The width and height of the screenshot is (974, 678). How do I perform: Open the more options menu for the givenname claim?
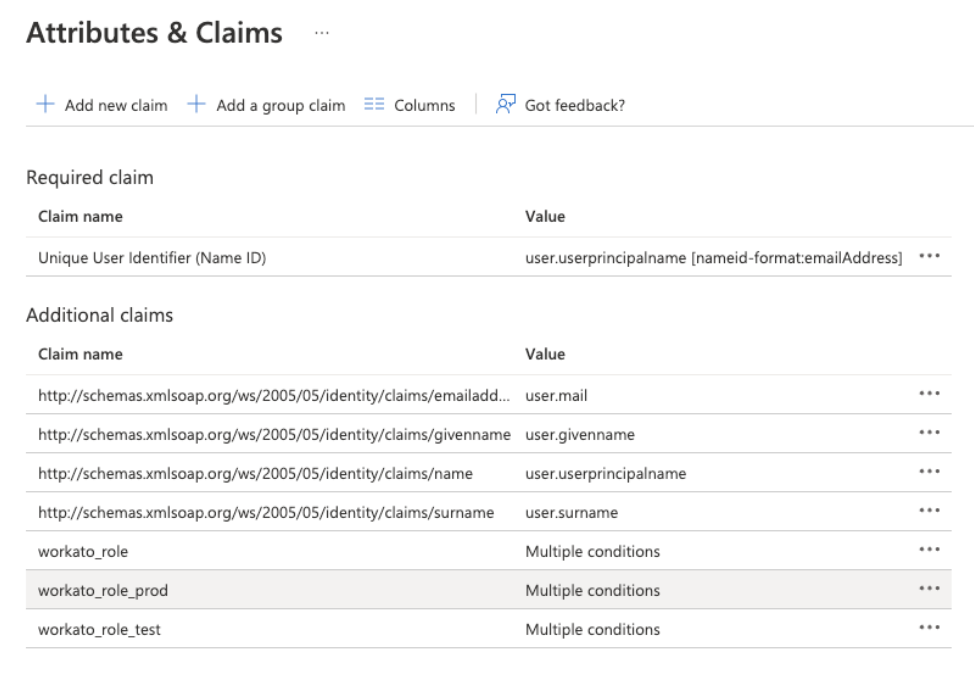(929, 433)
